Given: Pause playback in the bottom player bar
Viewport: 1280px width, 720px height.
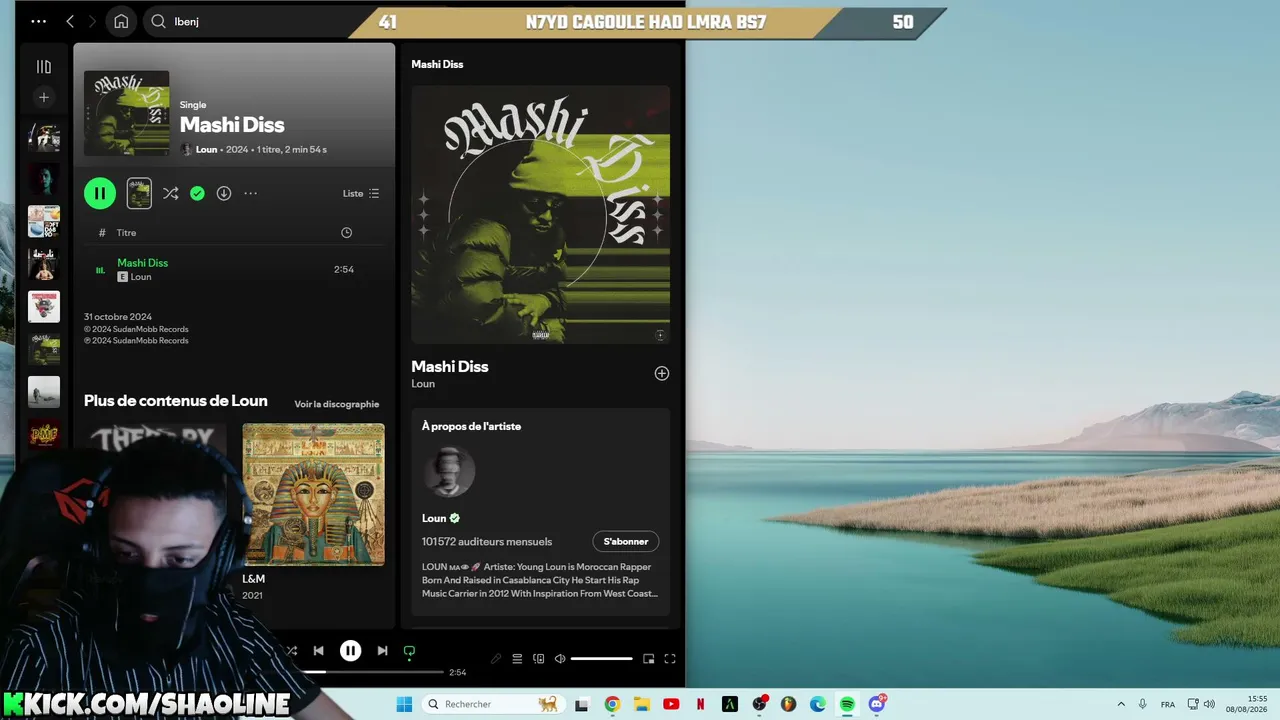Looking at the screenshot, I should [x=350, y=651].
